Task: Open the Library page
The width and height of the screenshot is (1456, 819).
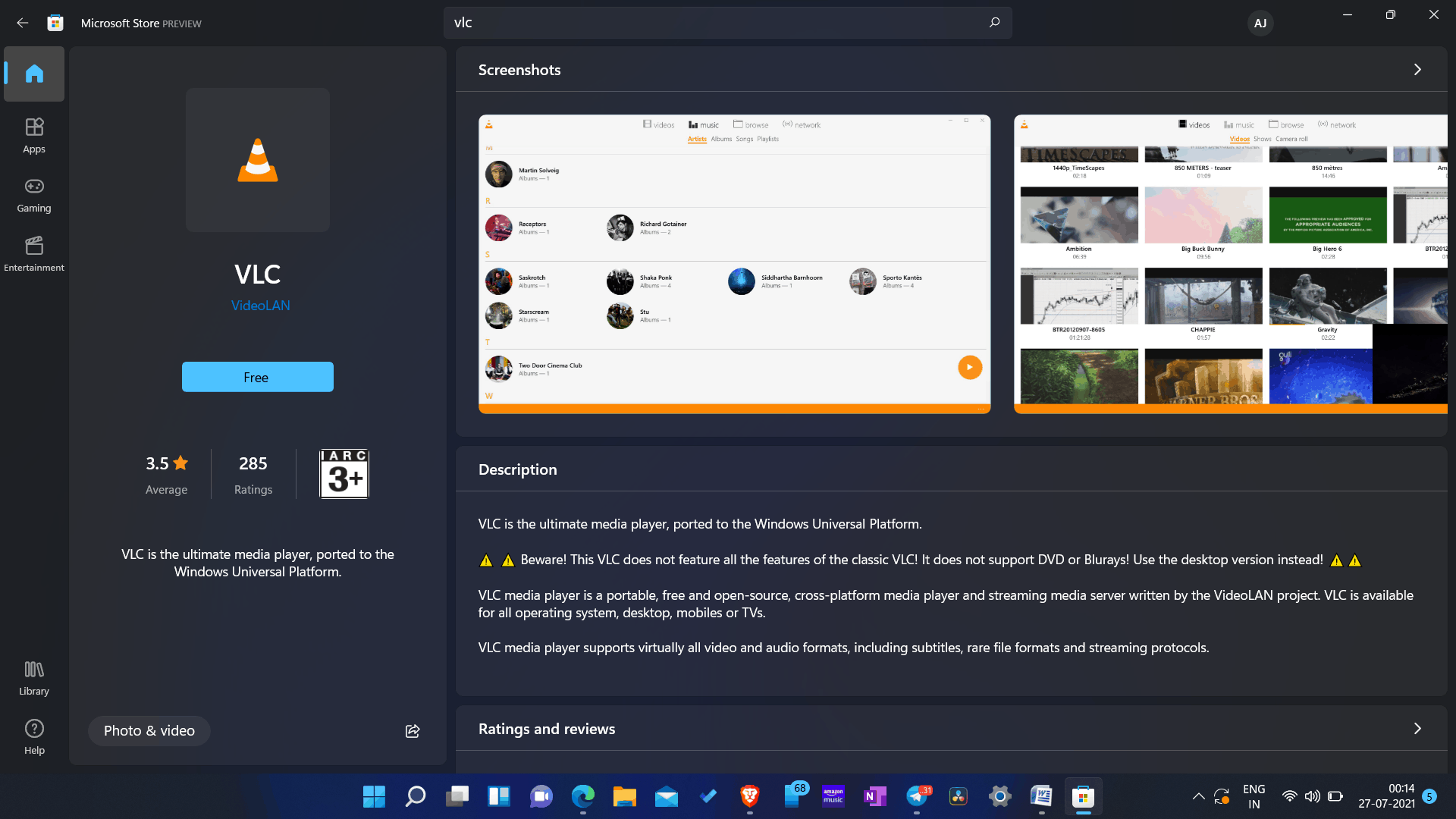Action: click(x=34, y=677)
